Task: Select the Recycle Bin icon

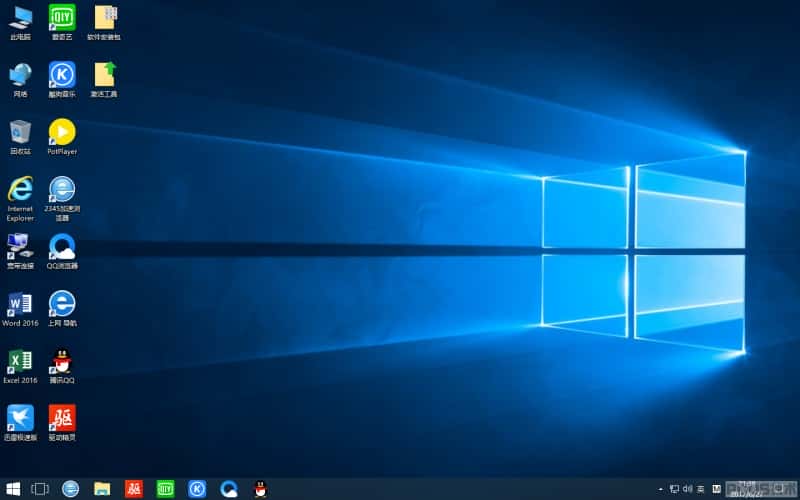Action: (x=20, y=137)
